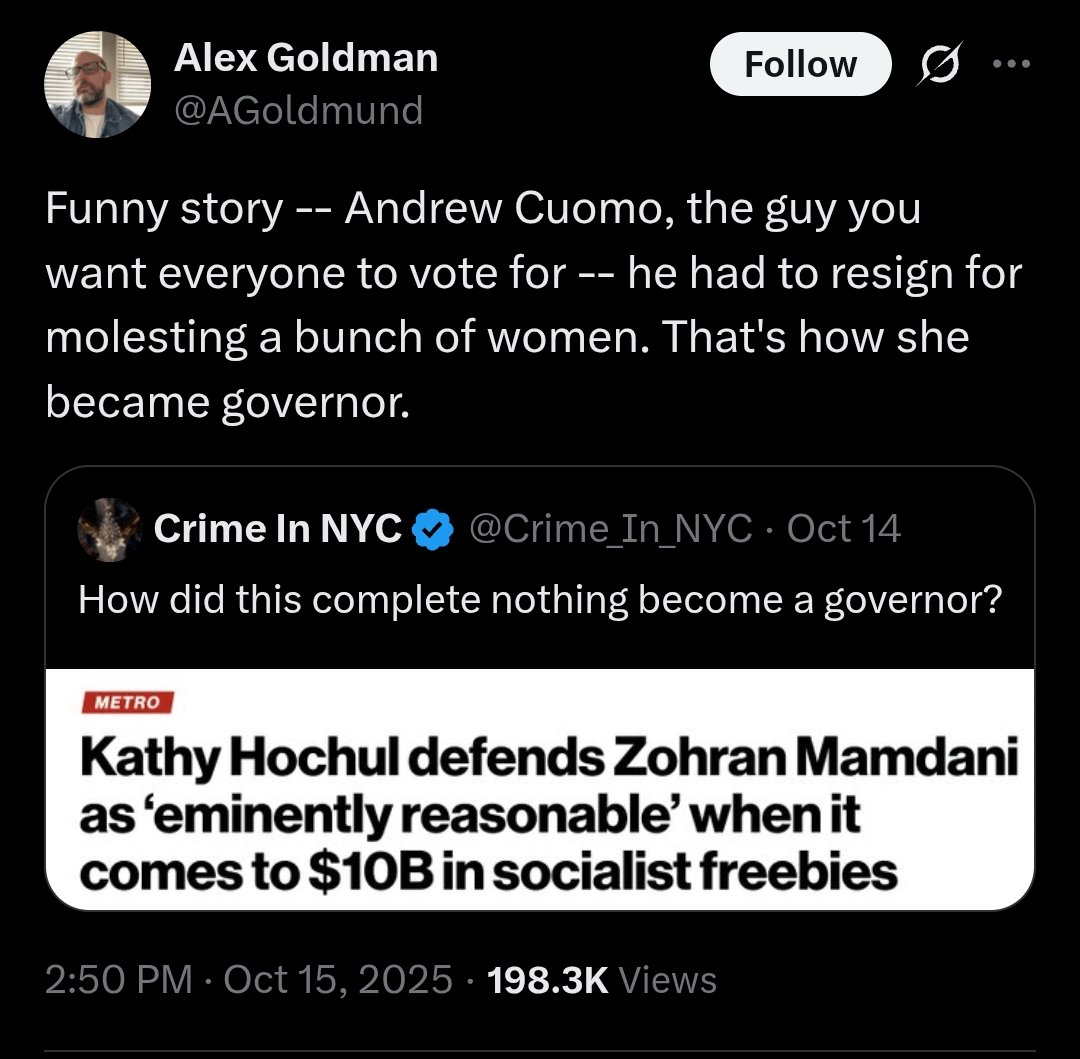Click the red METRO label
The height and width of the screenshot is (1059, 1080).
coord(126,702)
